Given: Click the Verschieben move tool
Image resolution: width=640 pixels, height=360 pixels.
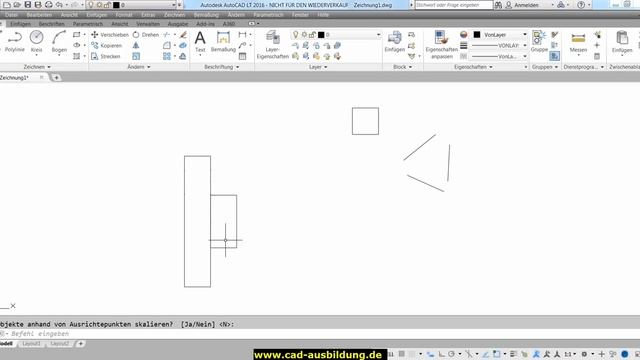Looking at the screenshot, I should click(x=110, y=35).
